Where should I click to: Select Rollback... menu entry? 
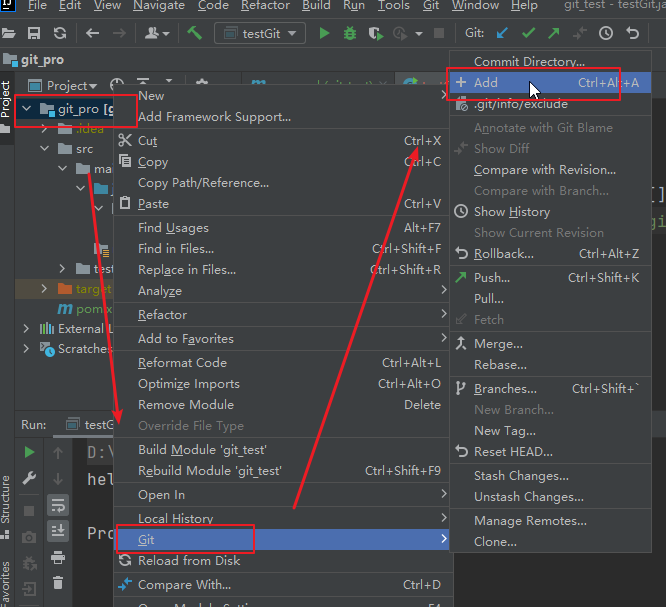pyautogui.click(x=550, y=254)
